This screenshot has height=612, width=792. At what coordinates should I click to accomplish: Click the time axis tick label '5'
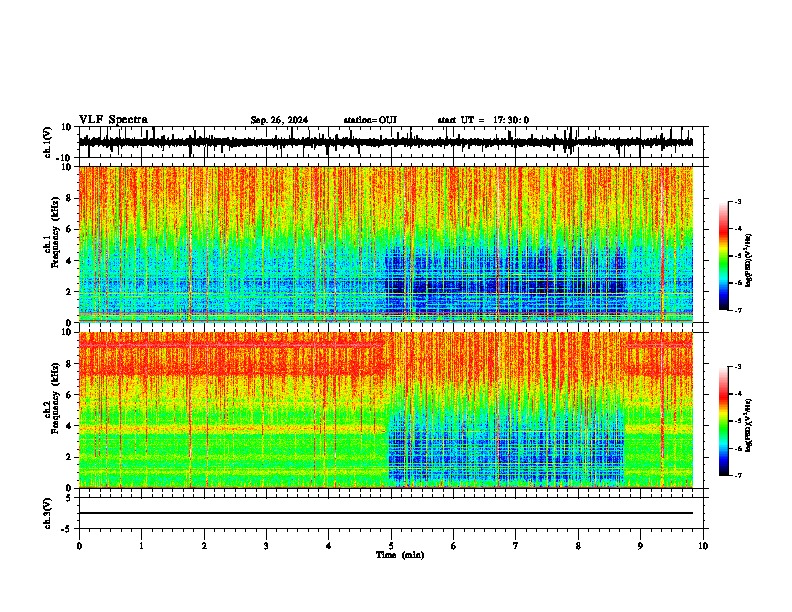391,546
